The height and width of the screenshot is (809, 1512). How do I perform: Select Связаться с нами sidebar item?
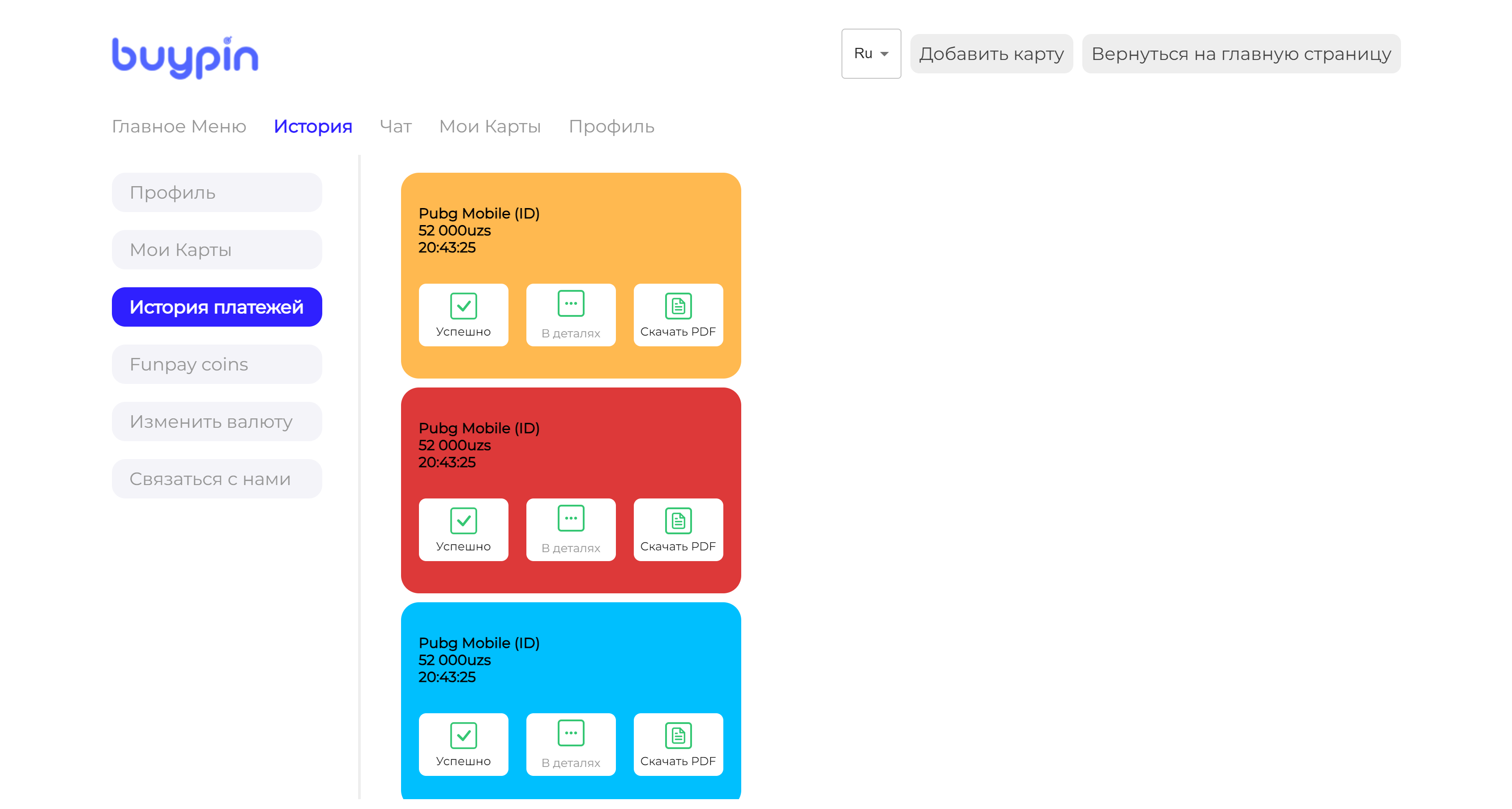pyautogui.click(x=217, y=479)
